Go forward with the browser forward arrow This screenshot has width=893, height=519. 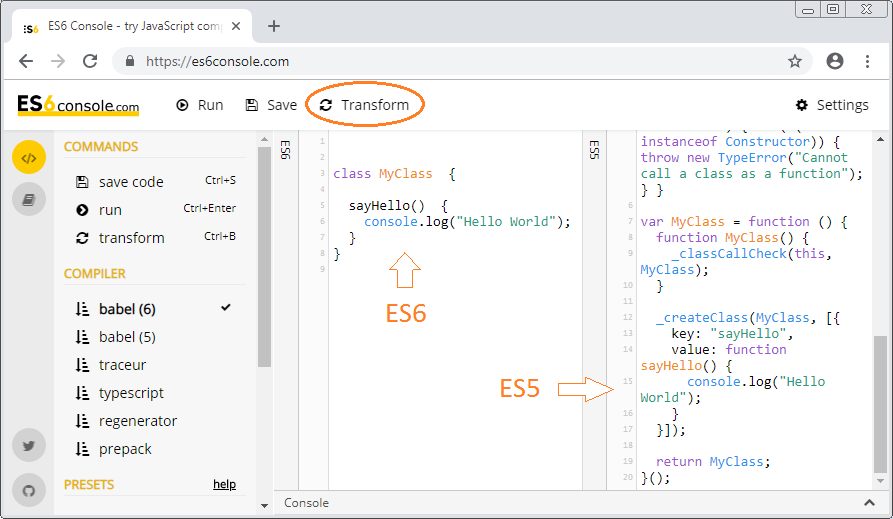(x=58, y=61)
